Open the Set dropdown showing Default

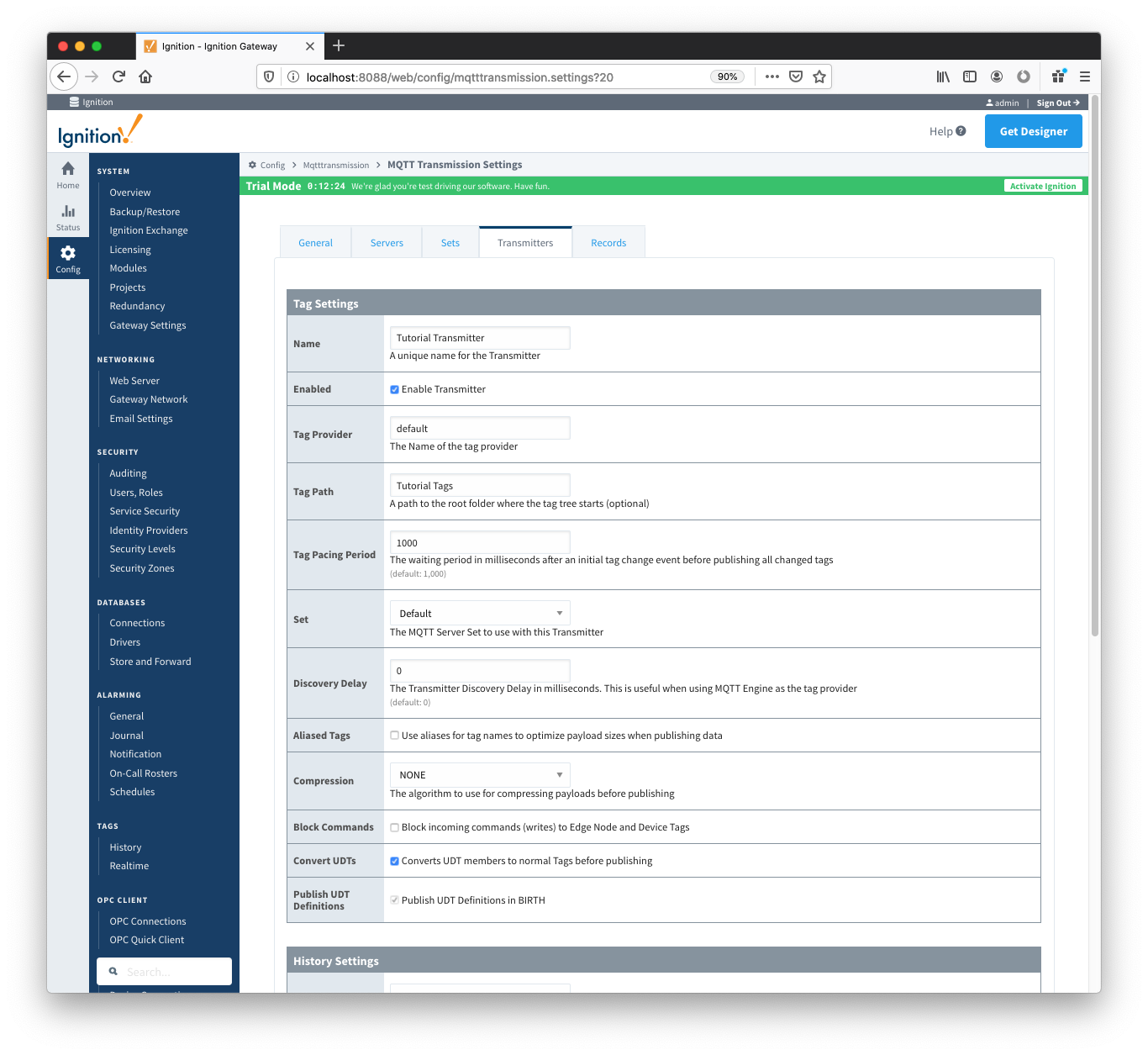(480, 613)
